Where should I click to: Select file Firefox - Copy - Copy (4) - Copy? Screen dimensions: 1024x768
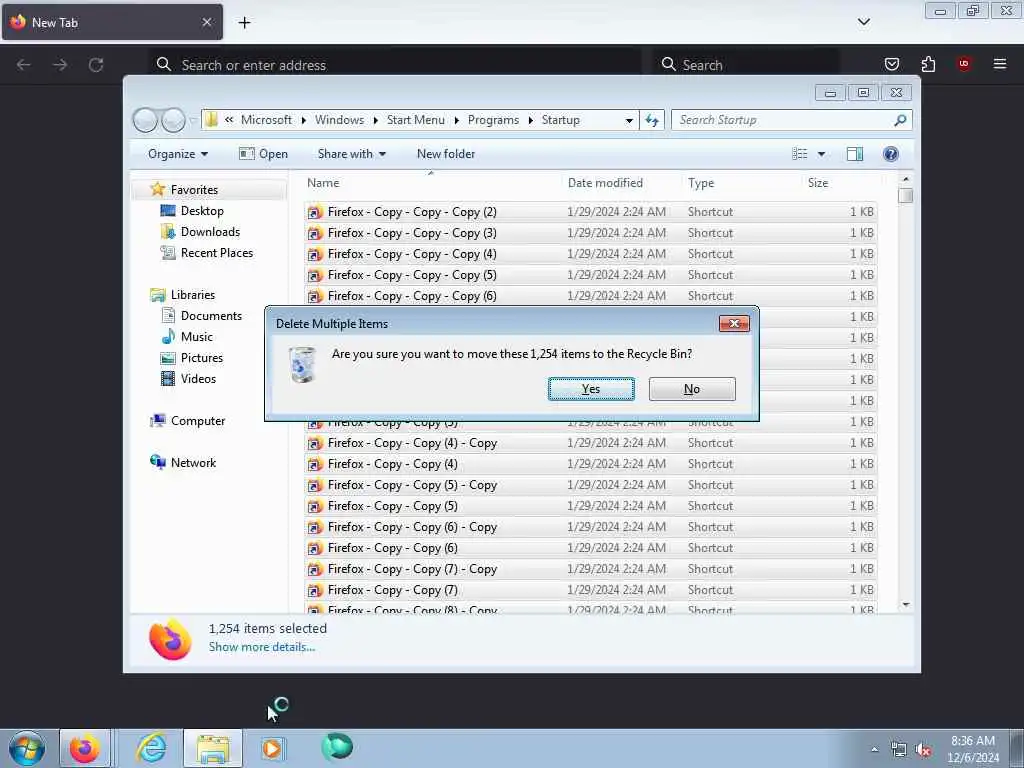point(590,443)
